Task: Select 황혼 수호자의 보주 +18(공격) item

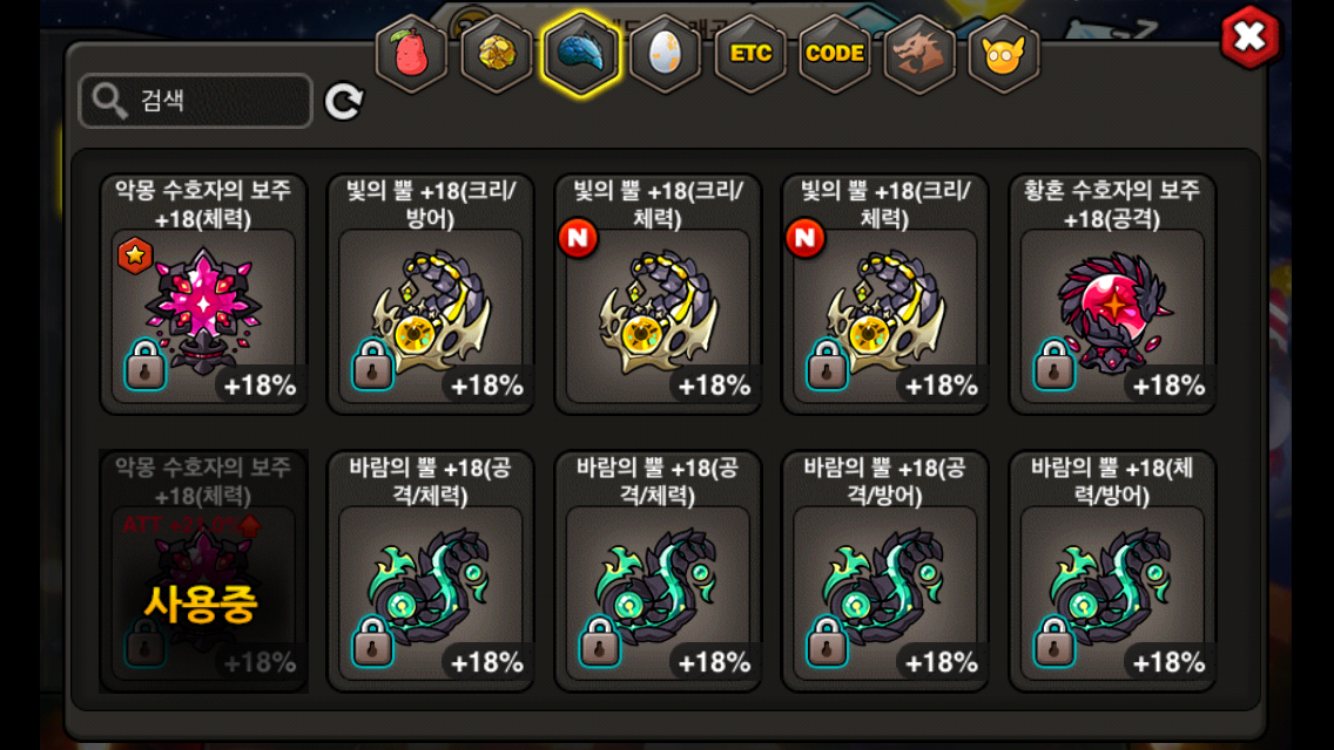Action: [1112, 293]
